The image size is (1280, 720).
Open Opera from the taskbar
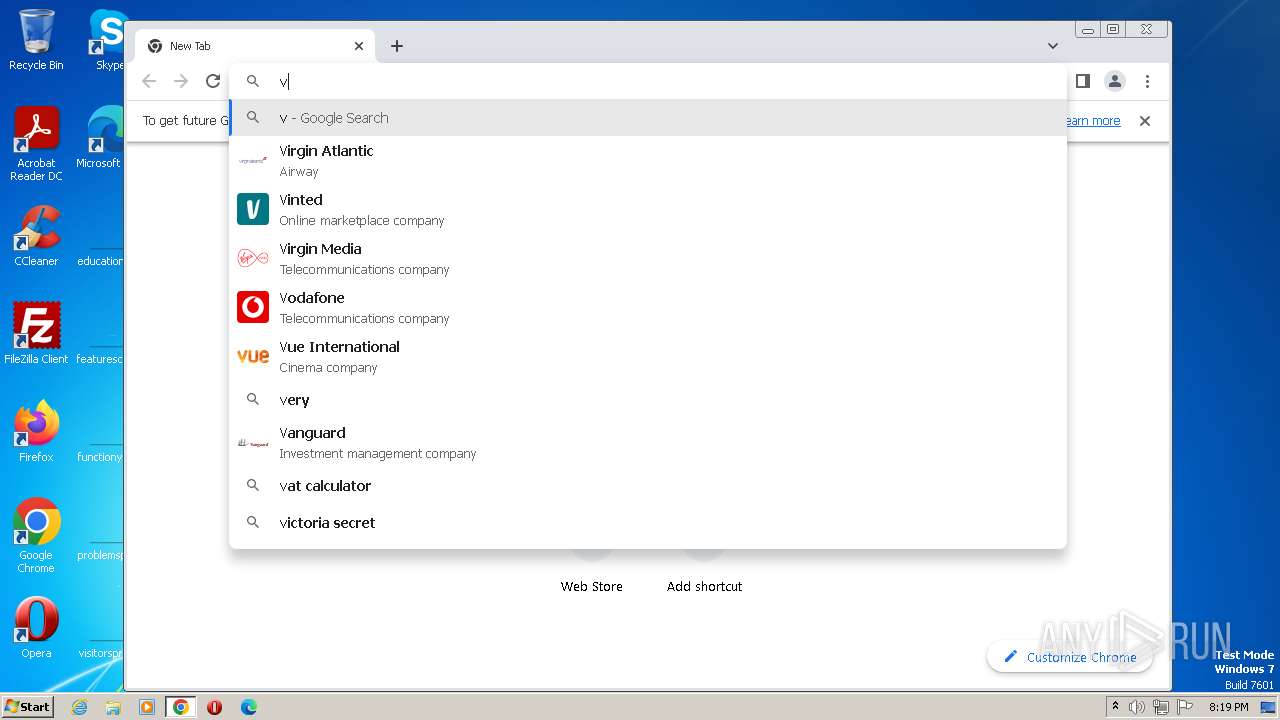(x=214, y=707)
